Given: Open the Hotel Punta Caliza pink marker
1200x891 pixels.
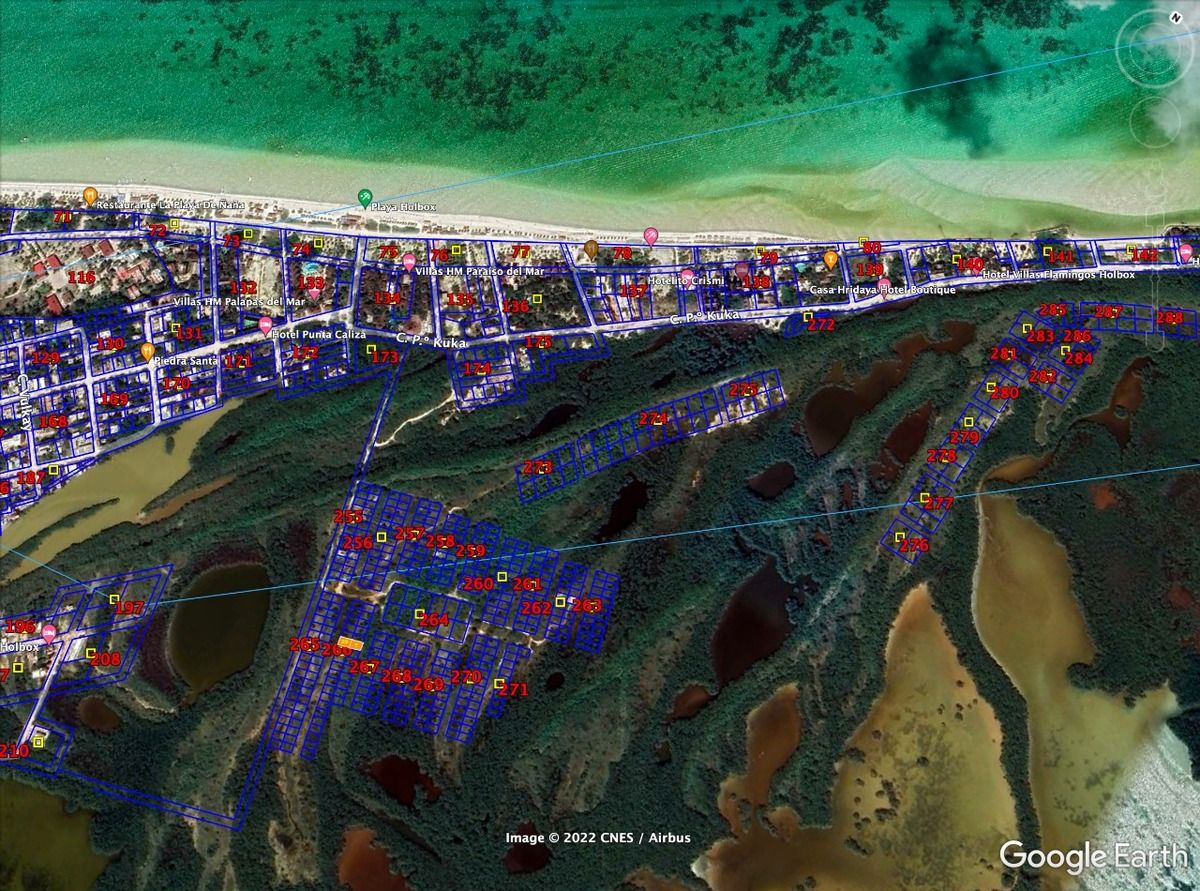Looking at the screenshot, I should point(265,325).
